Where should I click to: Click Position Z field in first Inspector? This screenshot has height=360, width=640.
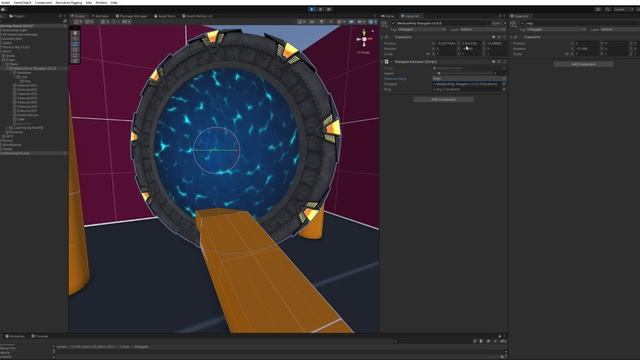[x=496, y=43]
